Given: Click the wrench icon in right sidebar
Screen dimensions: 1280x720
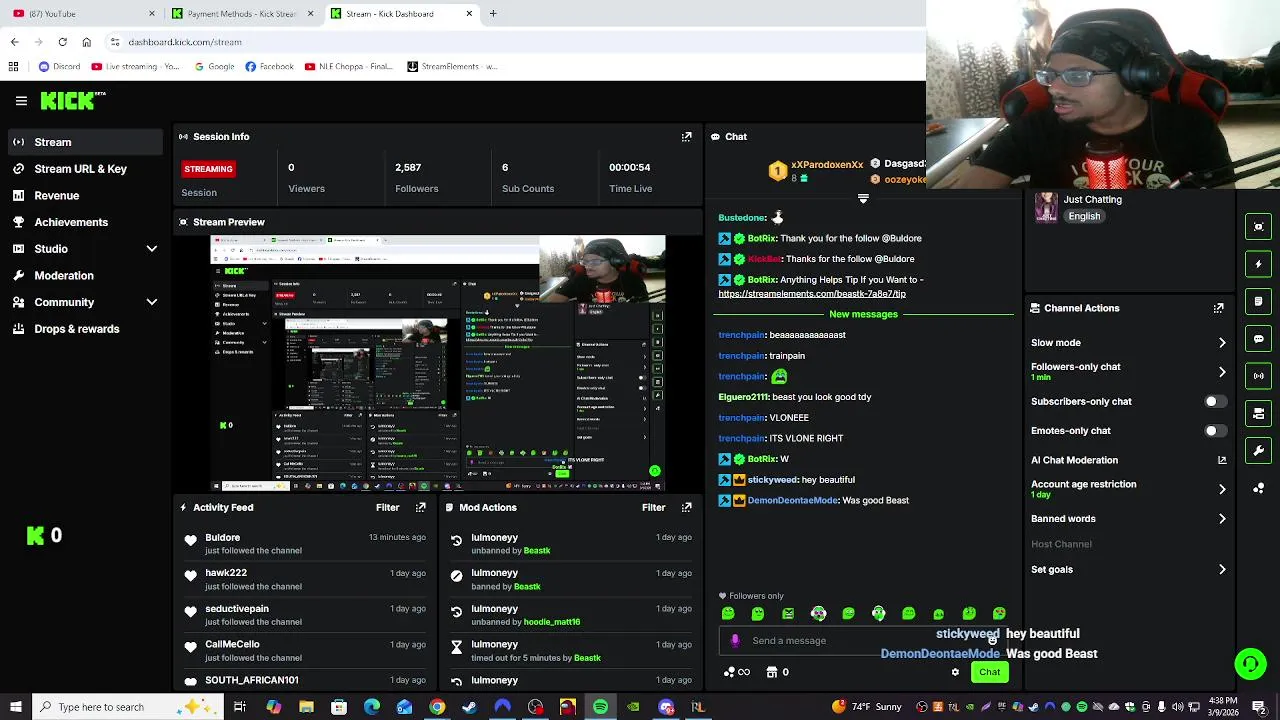Looking at the screenshot, I should coord(1259,450).
